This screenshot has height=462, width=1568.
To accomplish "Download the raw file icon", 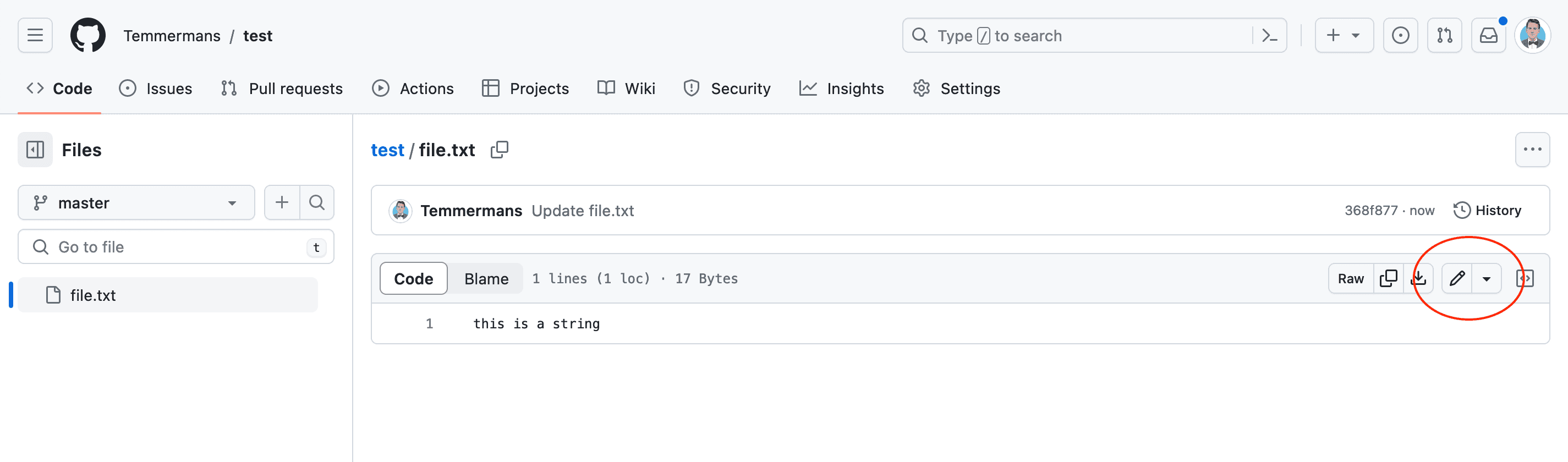I will [x=1418, y=279].
